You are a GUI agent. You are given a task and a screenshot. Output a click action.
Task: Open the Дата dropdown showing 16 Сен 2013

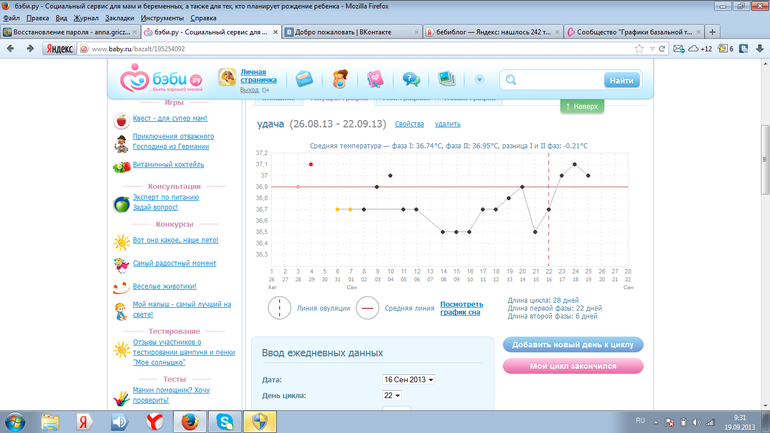pos(408,380)
